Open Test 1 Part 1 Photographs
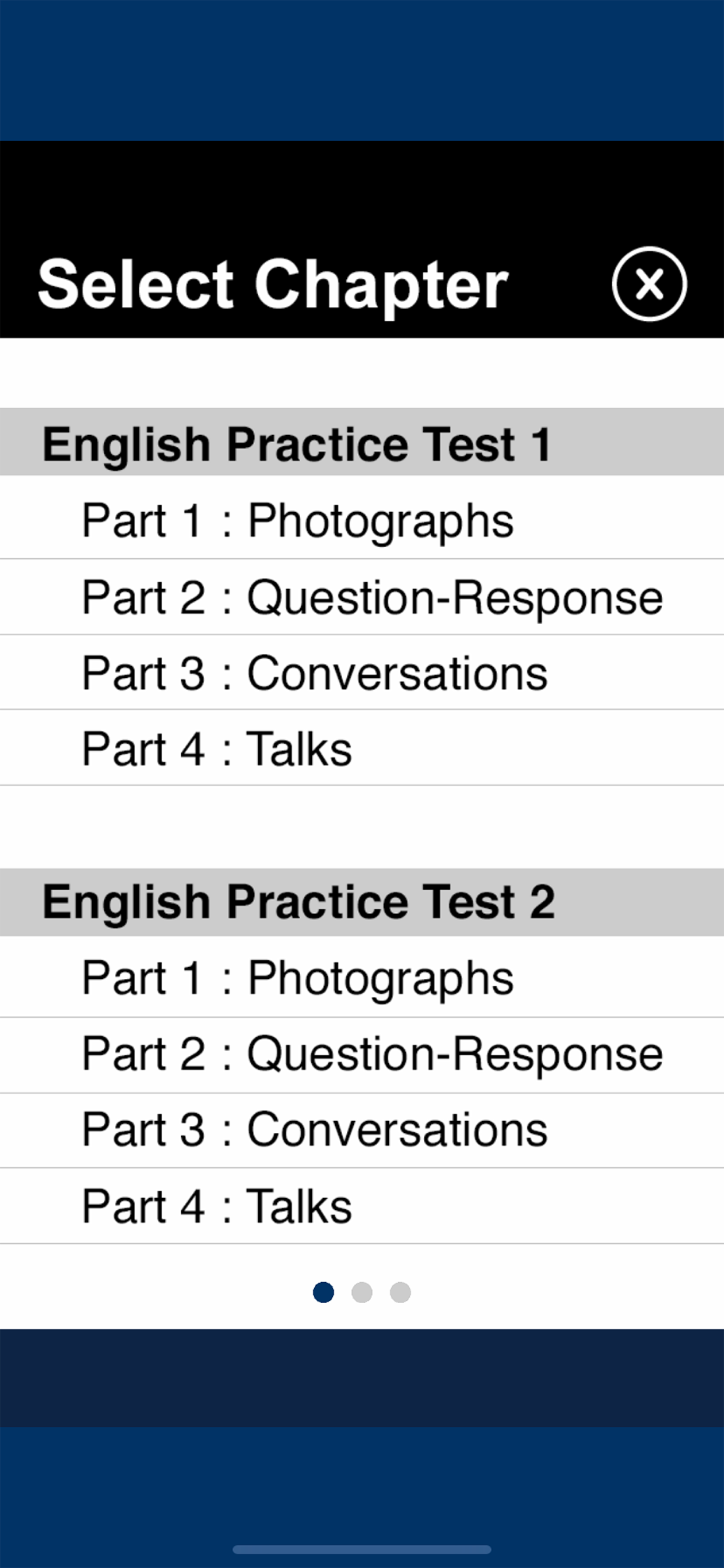 [x=362, y=520]
